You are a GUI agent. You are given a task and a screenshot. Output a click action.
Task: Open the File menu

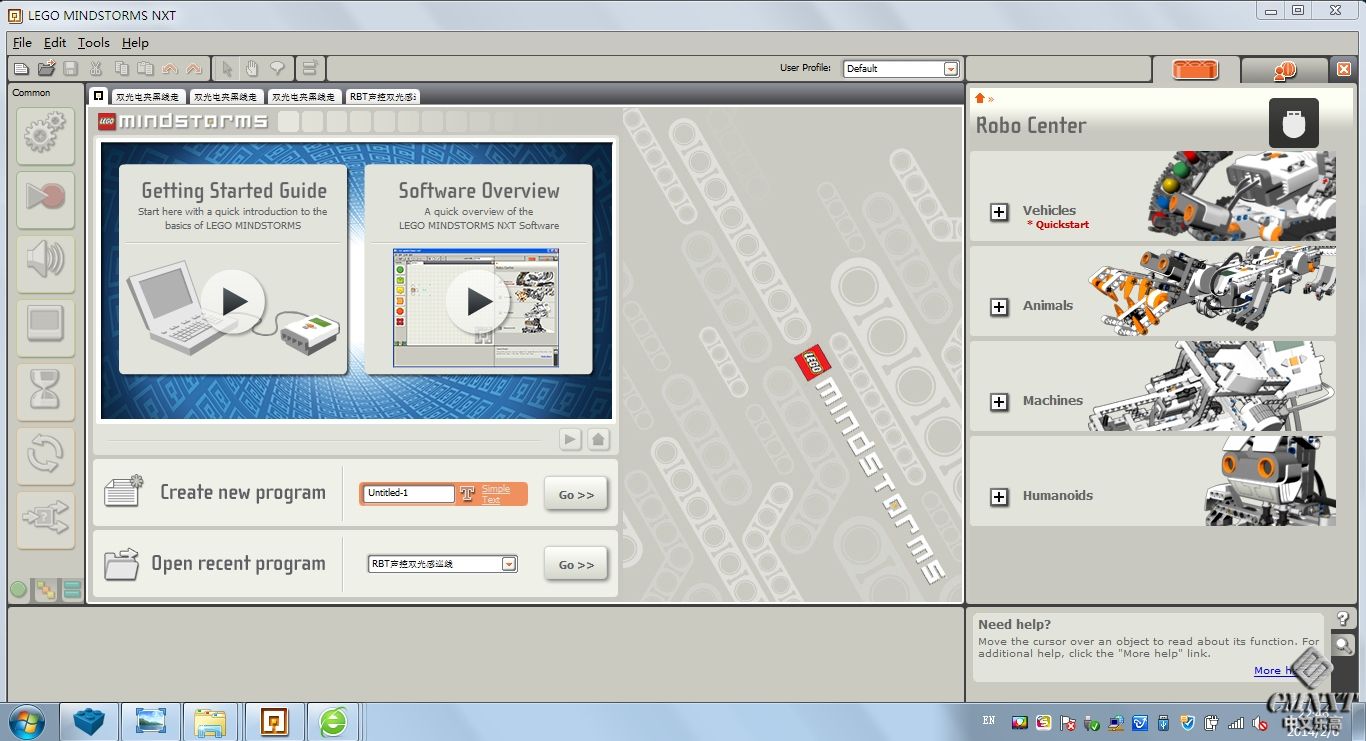[x=22, y=43]
